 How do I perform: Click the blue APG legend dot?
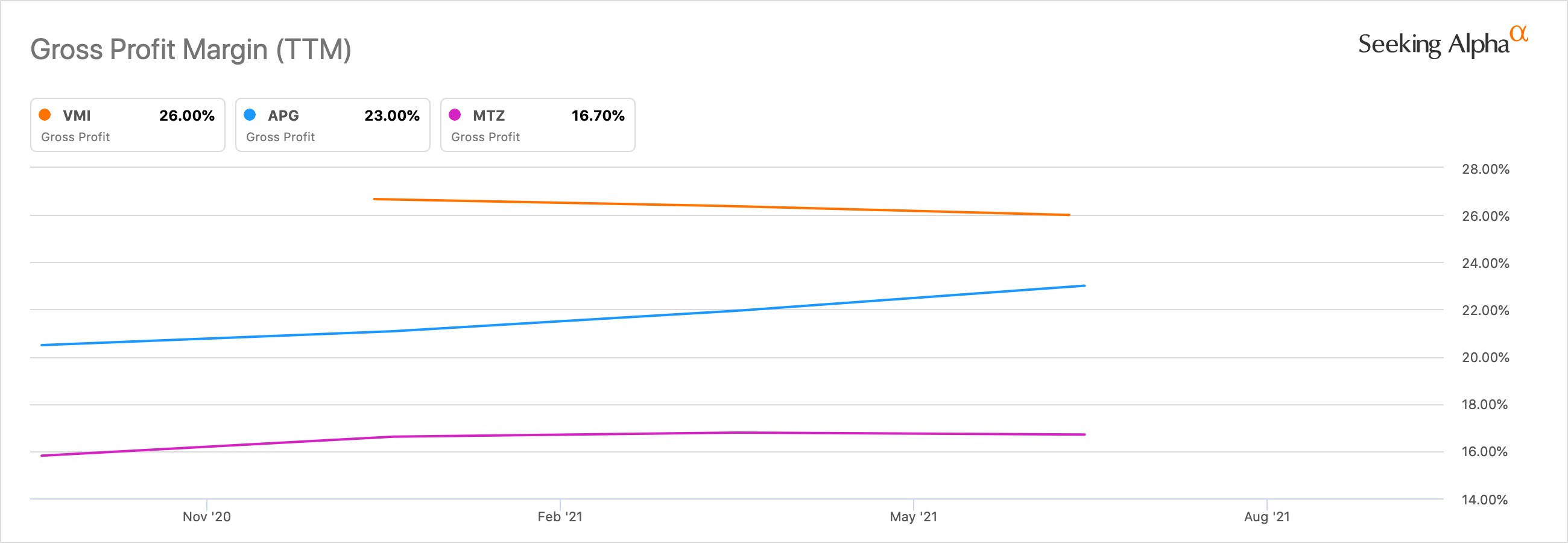(250, 115)
